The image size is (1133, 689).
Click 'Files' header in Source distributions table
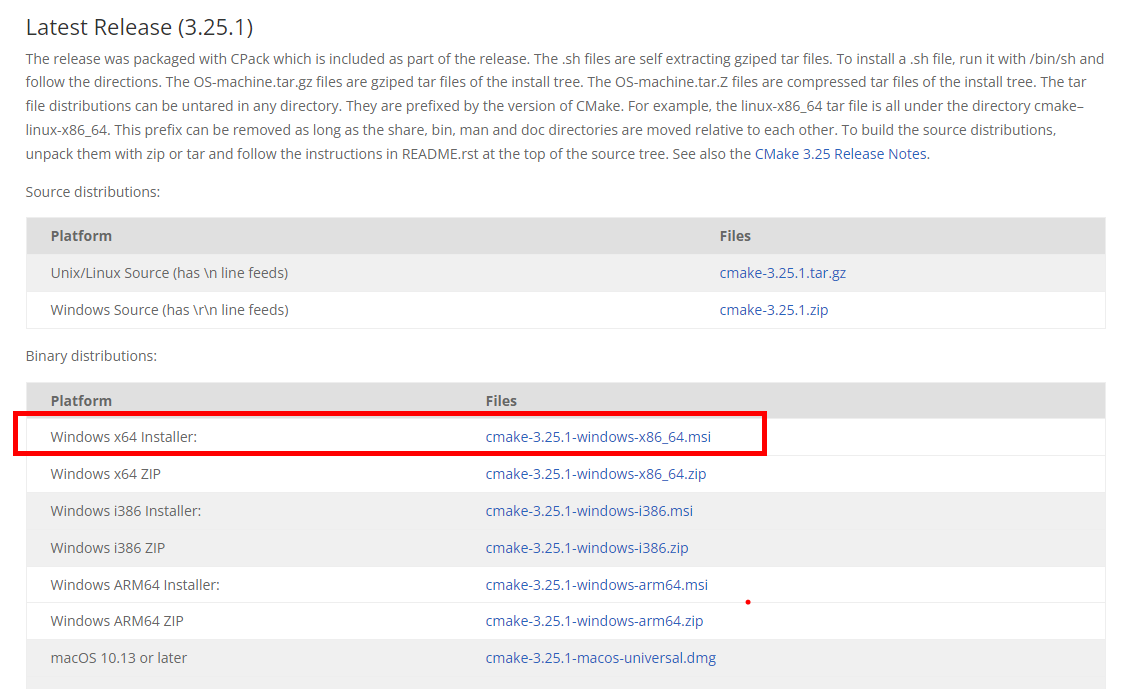(x=735, y=236)
